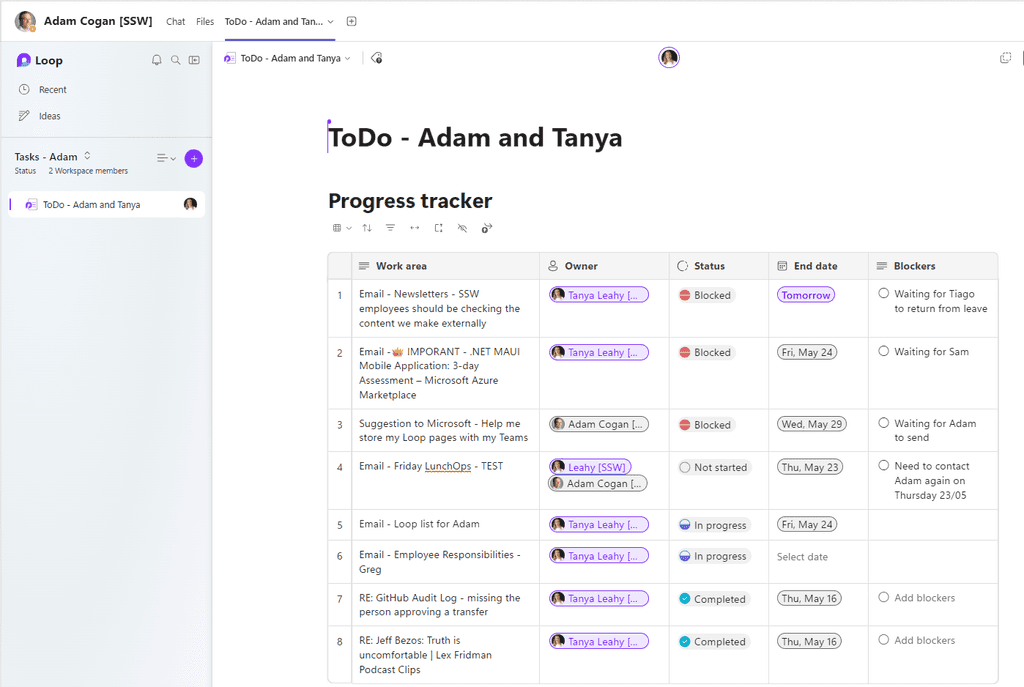Image resolution: width=1024 pixels, height=687 pixels.
Task: Create a new page with the purple plus button
Action: pyautogui.click(x=193, y=158)
